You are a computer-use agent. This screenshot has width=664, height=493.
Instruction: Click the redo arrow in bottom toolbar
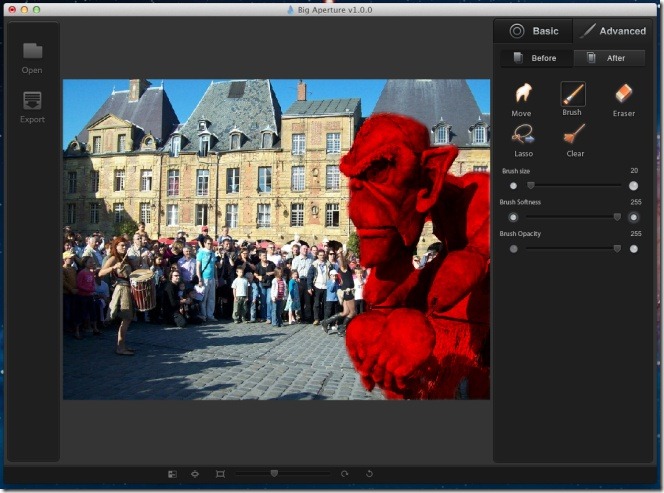click(345, 474)
